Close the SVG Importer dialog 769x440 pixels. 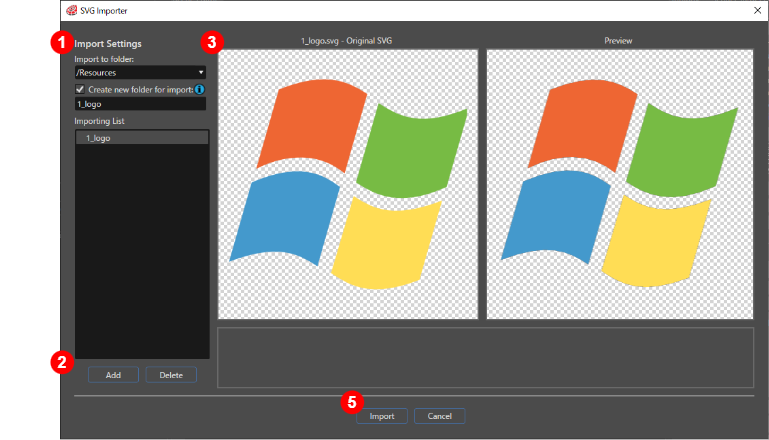pyautogui.click(x=757, y=10)
